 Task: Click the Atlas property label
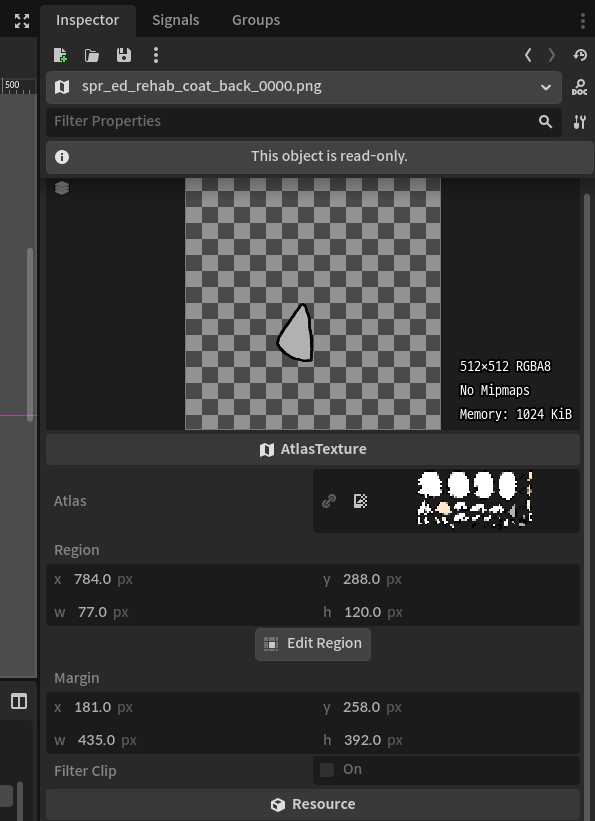pyautogui.click(x=70, y=501)
